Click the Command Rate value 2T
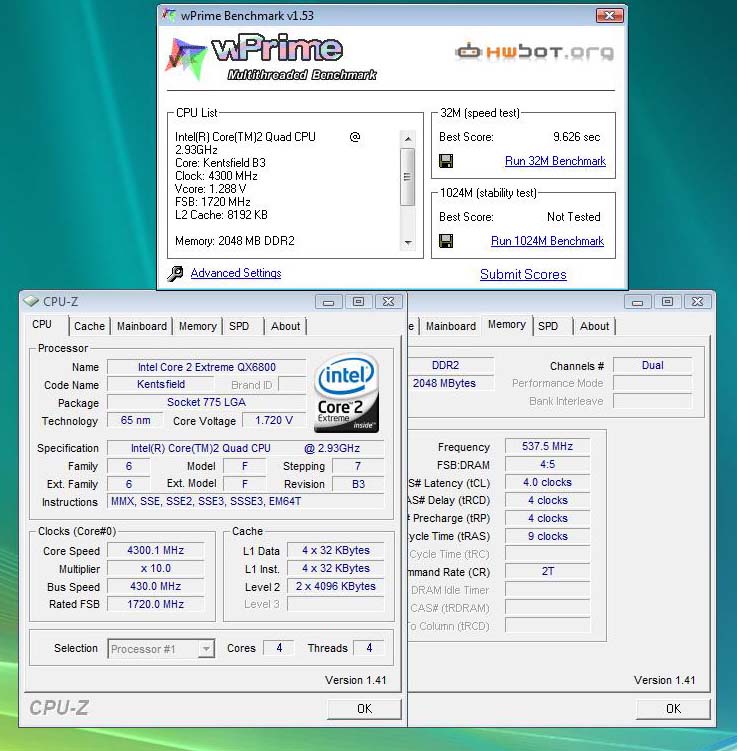 pyautogui.click(x=547, y=571)
